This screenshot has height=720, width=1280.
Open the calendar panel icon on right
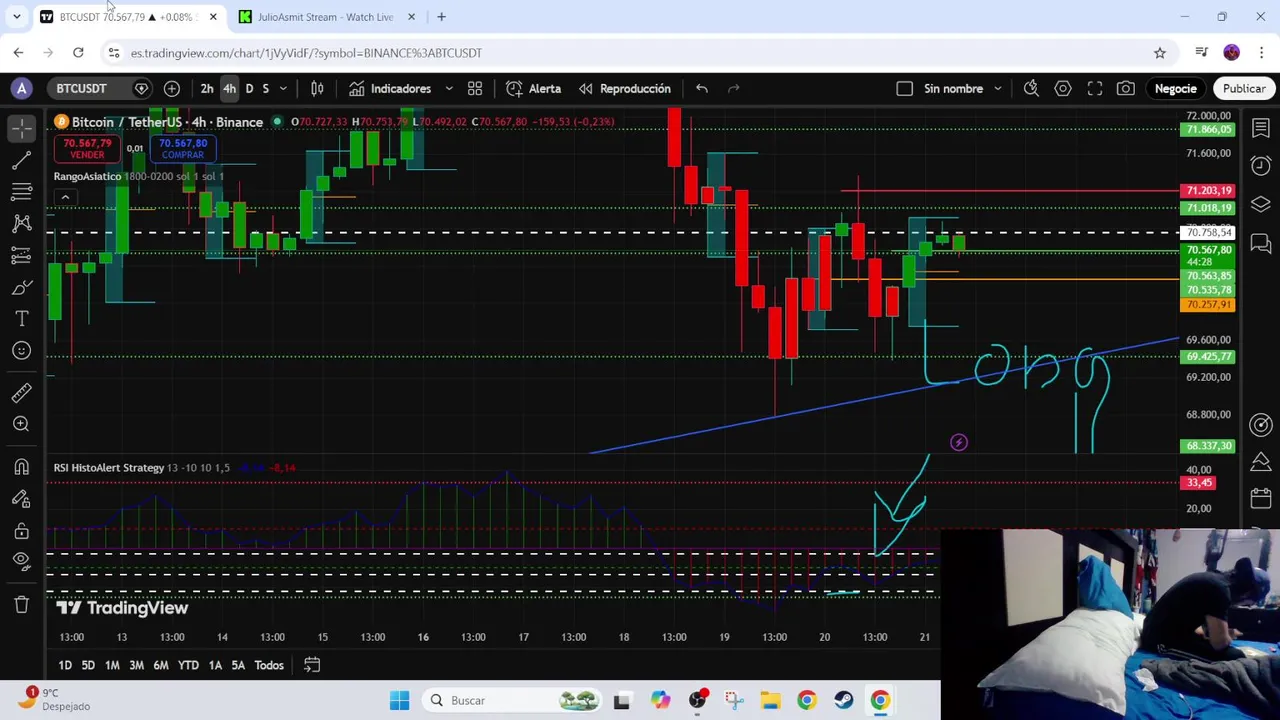[x=1261, y=498]
